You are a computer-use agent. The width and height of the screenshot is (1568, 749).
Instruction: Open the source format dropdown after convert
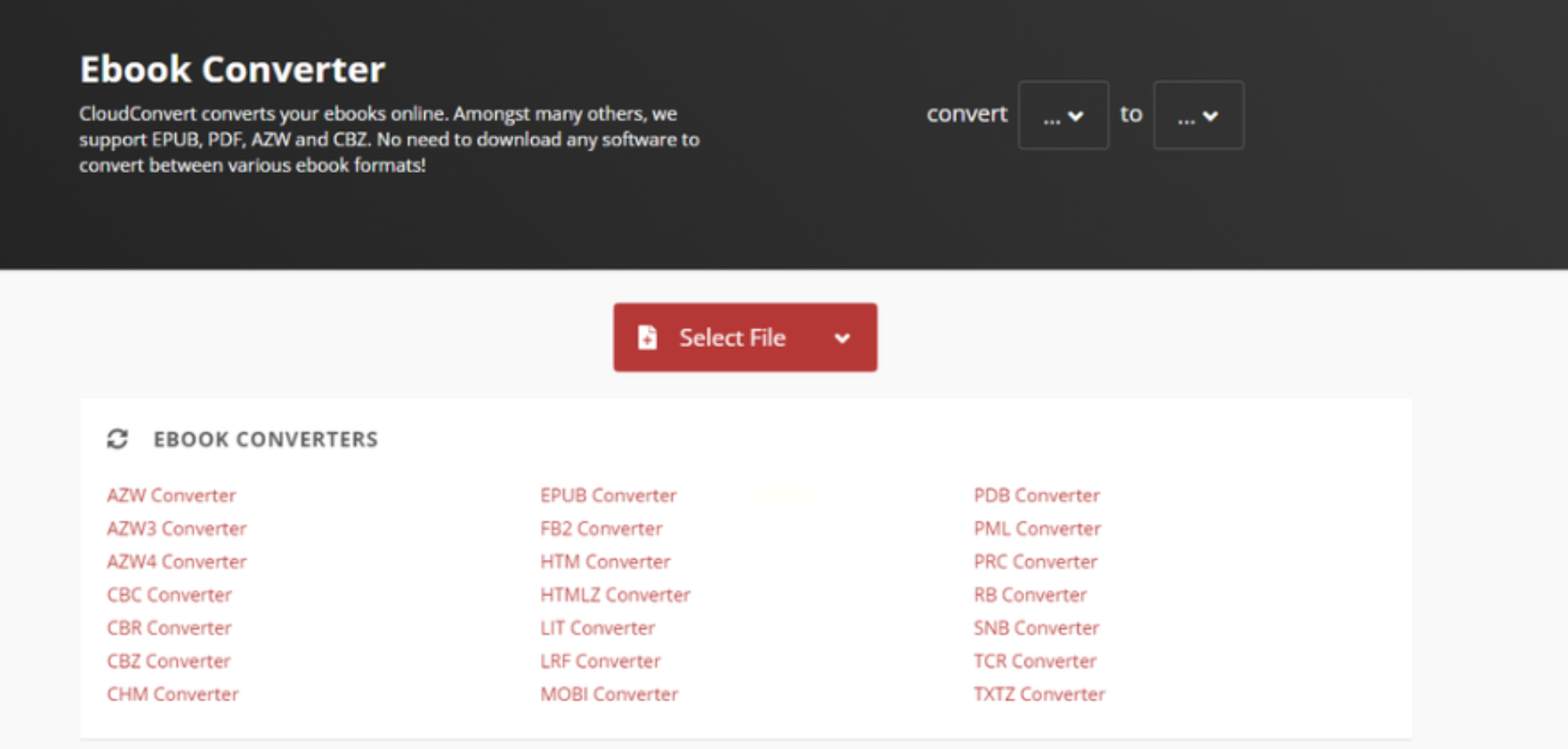(1063, 115)
